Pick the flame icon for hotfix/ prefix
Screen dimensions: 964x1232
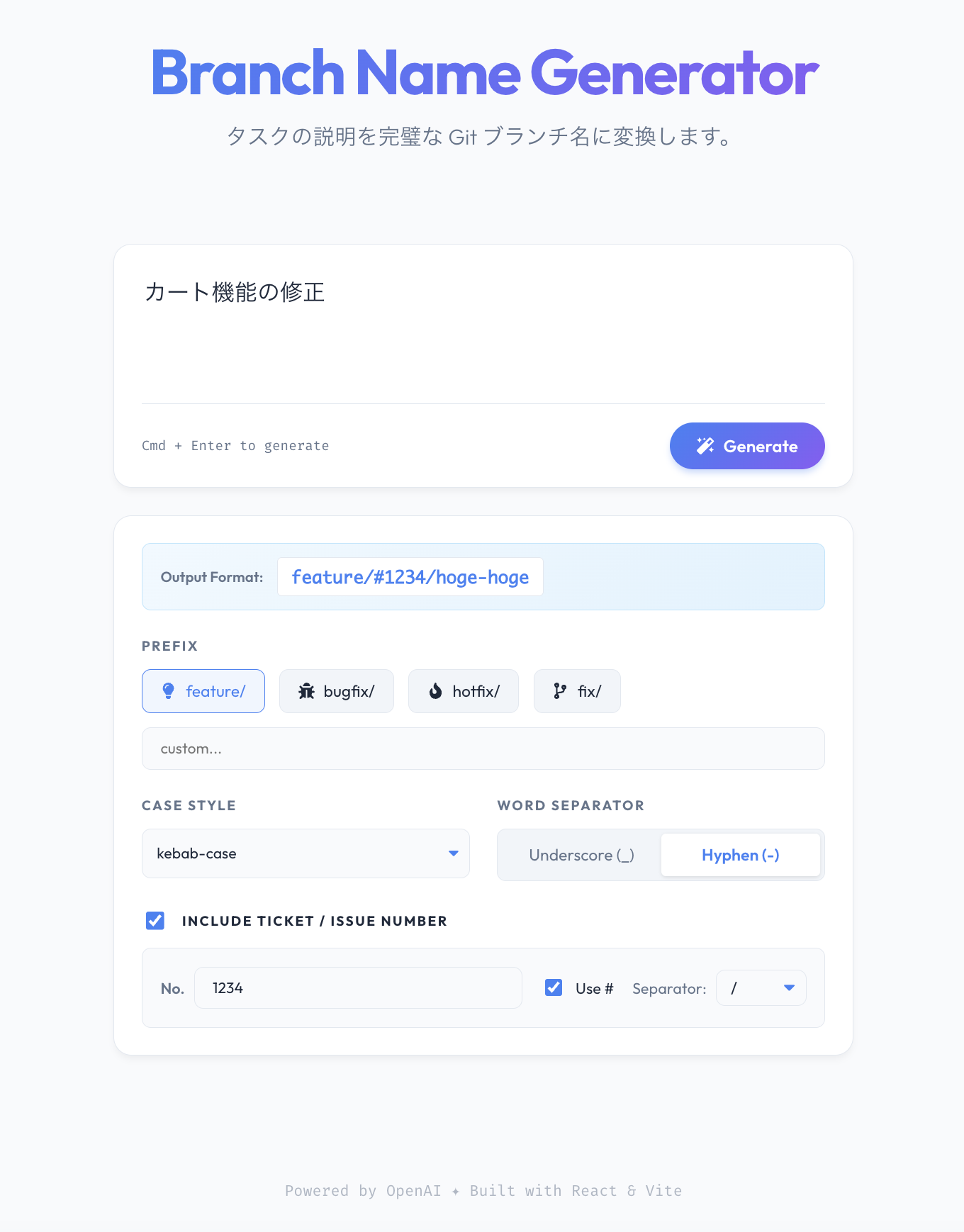point(436,691)
